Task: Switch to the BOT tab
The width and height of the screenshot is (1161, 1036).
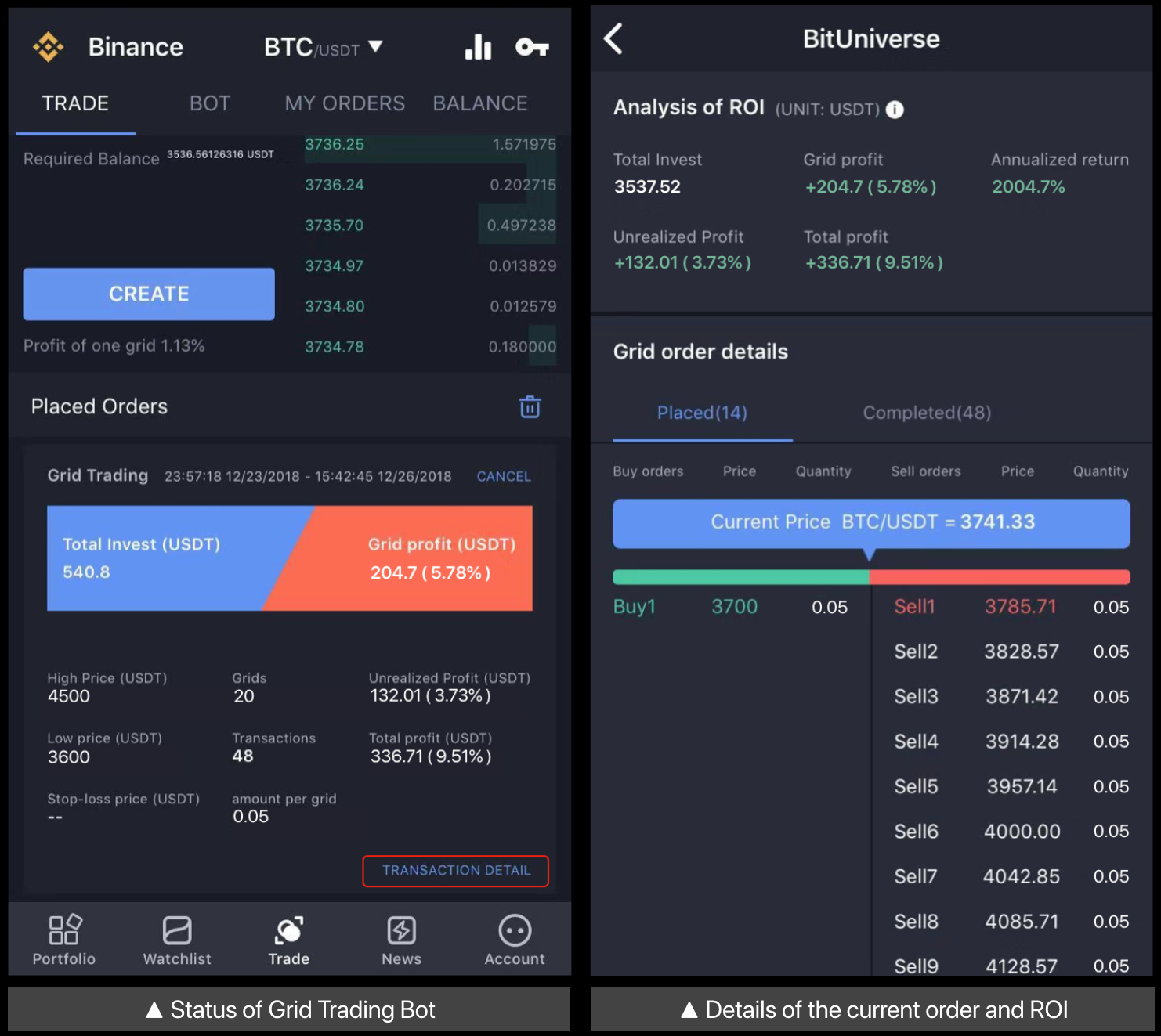Action: tap(210, 103)
